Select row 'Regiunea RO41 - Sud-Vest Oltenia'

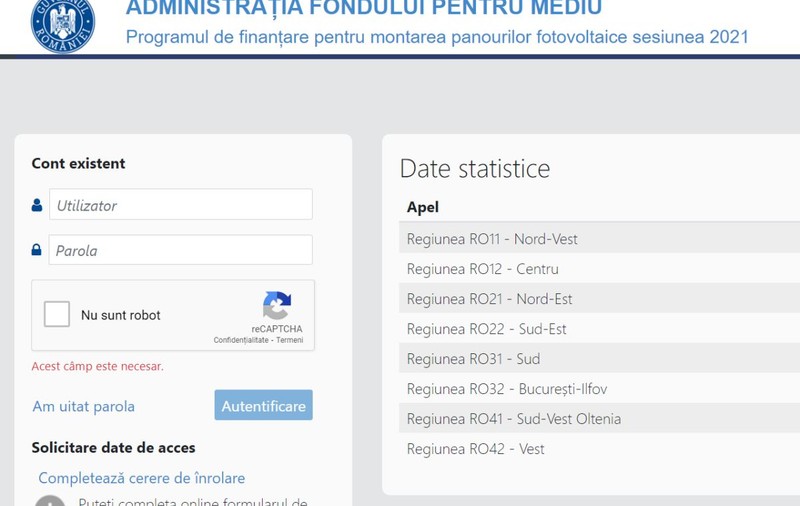(599, 418)
